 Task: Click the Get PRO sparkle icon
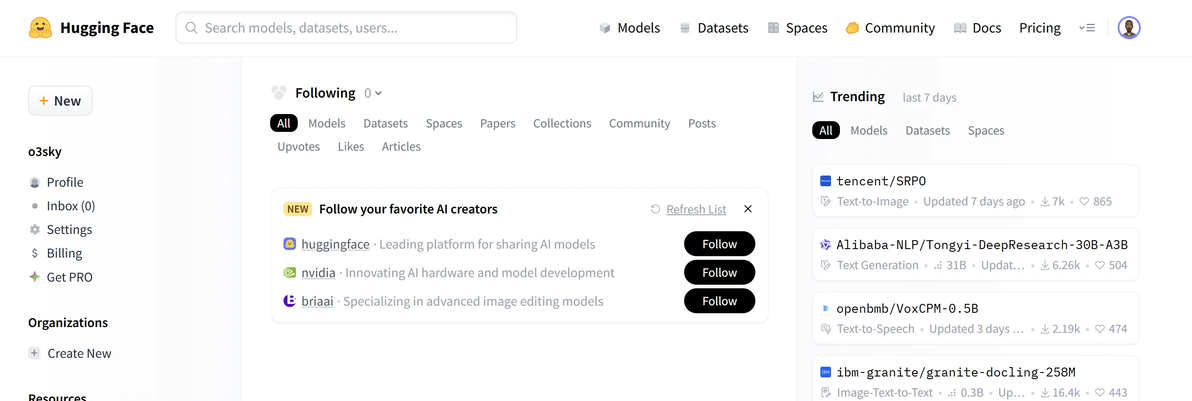34,277
